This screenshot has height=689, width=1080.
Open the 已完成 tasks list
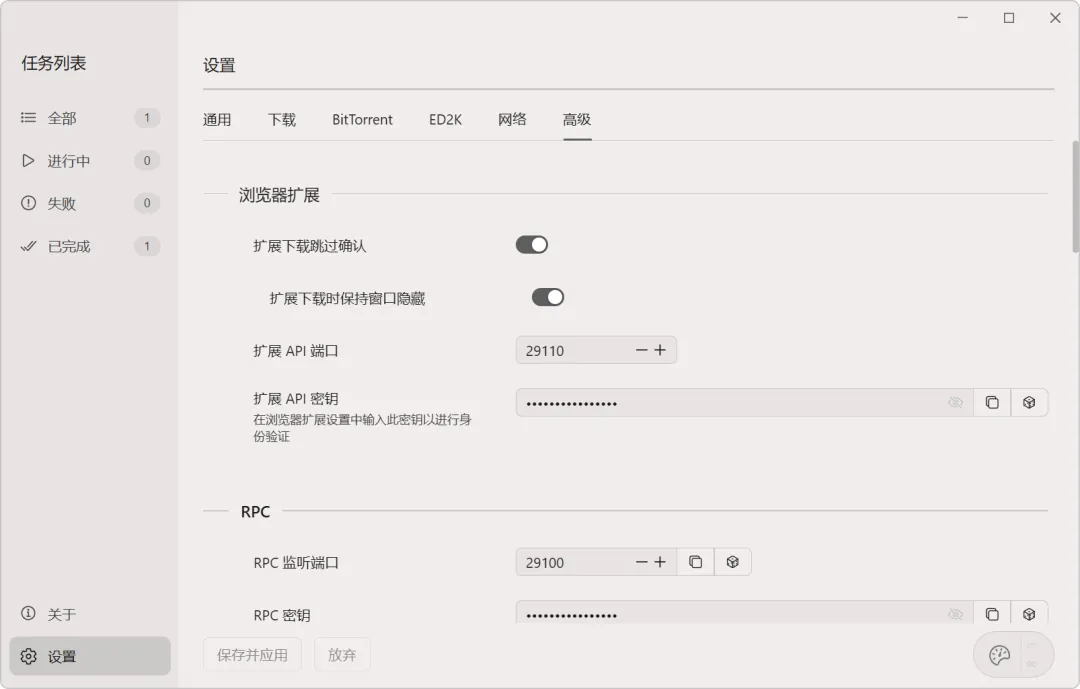pyautogui.click(x=90, y=246)
